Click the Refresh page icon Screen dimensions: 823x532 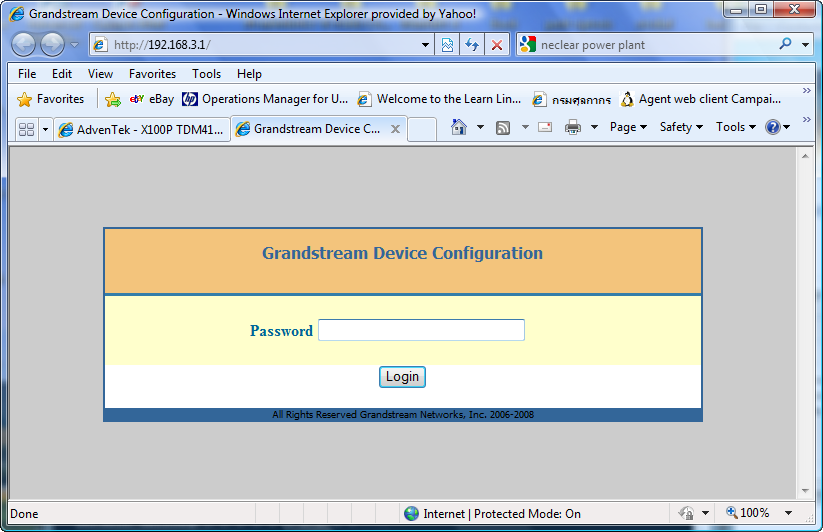point(472,45)
